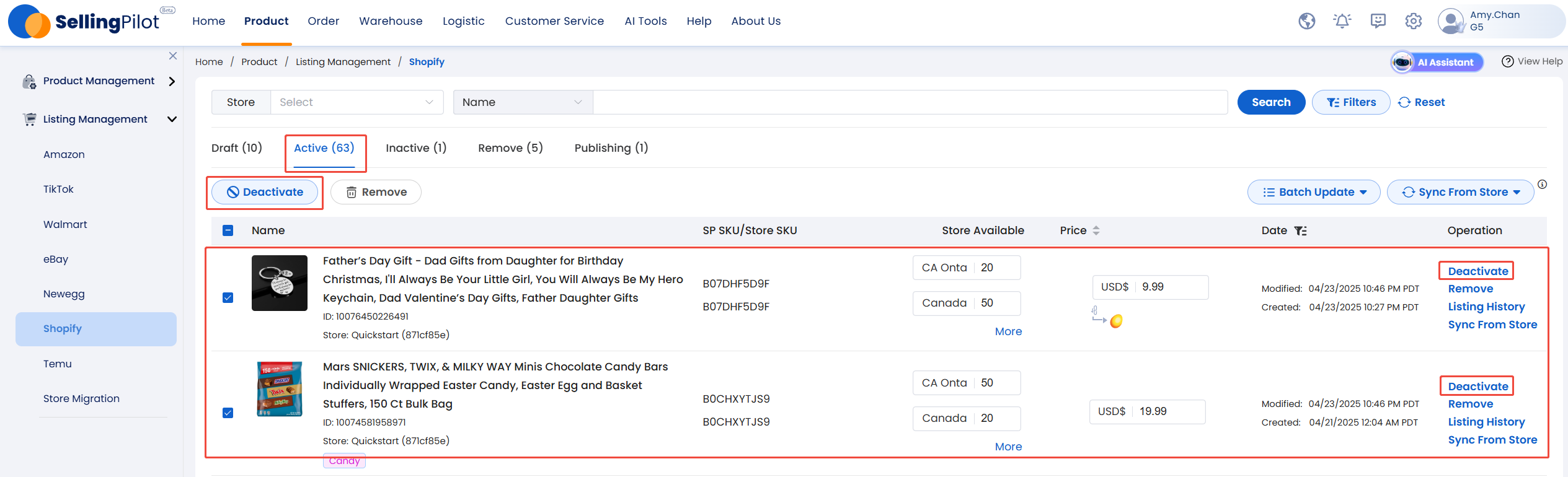
Task: Click More under Father's Day Gift stock
Action: coord(1008,331)
